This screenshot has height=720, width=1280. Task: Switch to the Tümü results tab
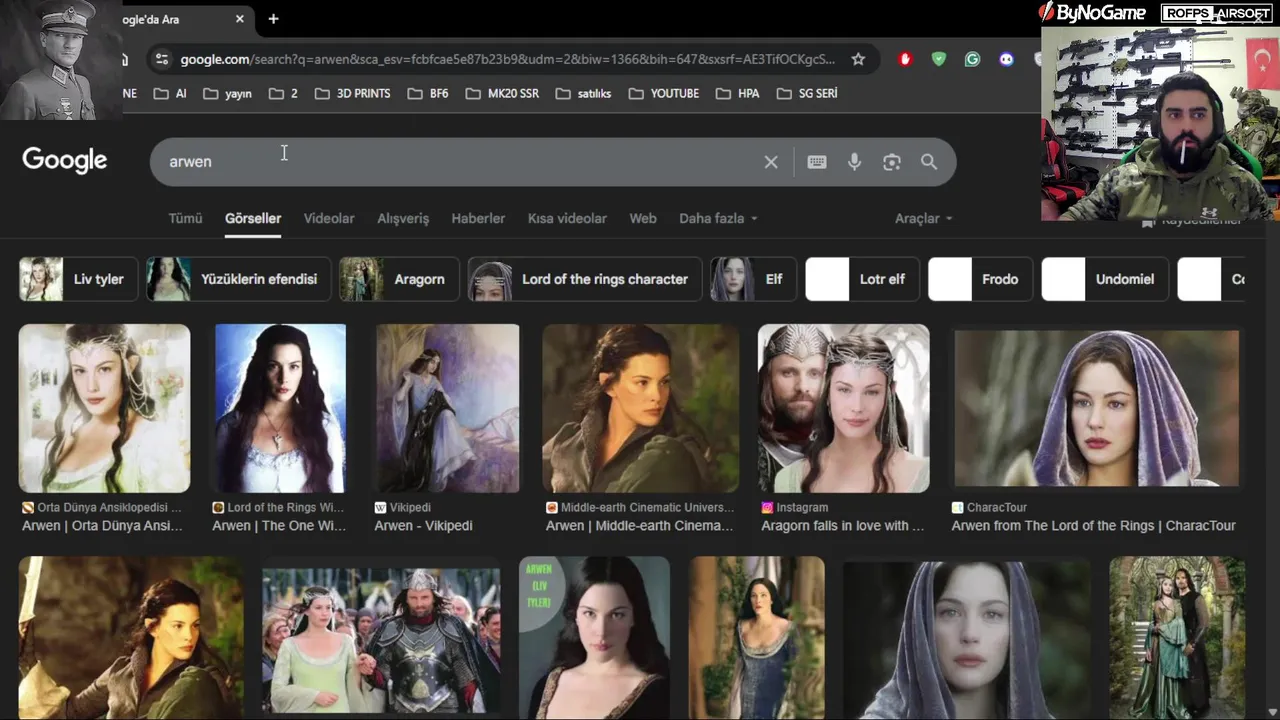click(185, 218)
